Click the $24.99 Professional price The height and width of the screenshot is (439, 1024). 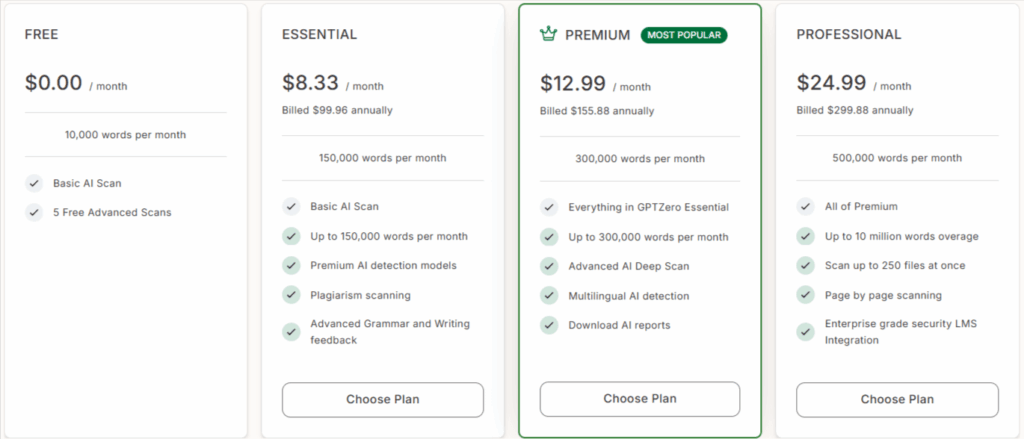point(829,83)
